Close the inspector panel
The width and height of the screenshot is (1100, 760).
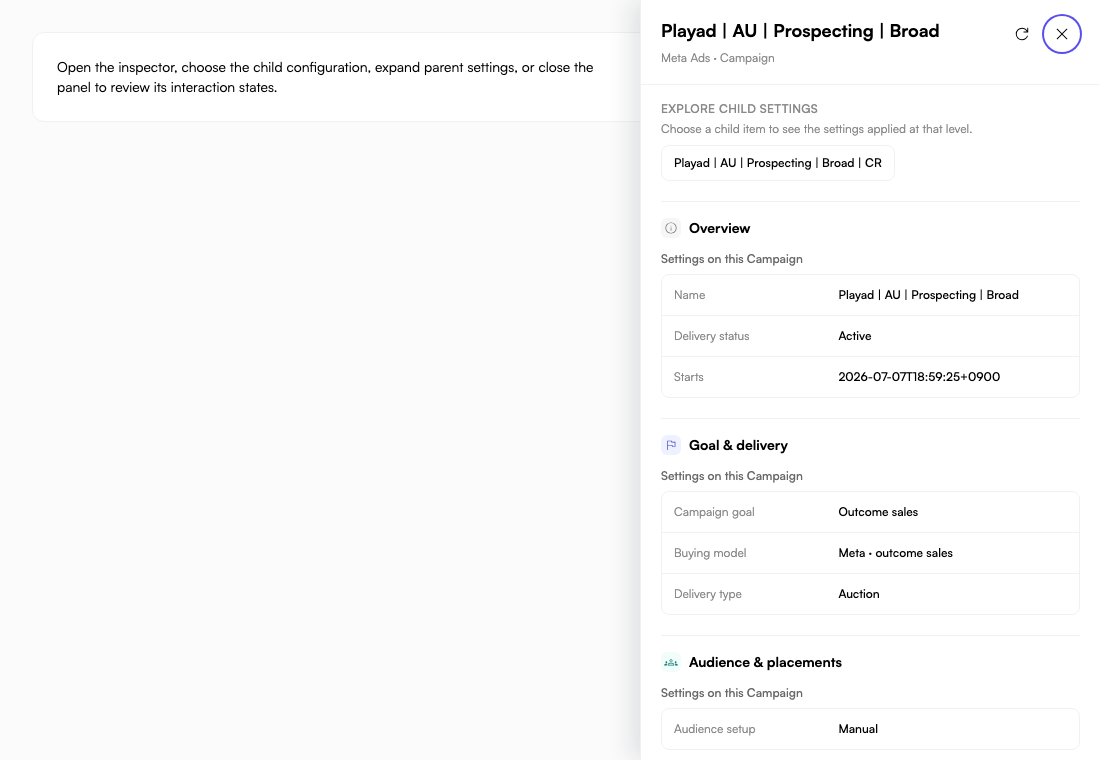coord(1061,34)
